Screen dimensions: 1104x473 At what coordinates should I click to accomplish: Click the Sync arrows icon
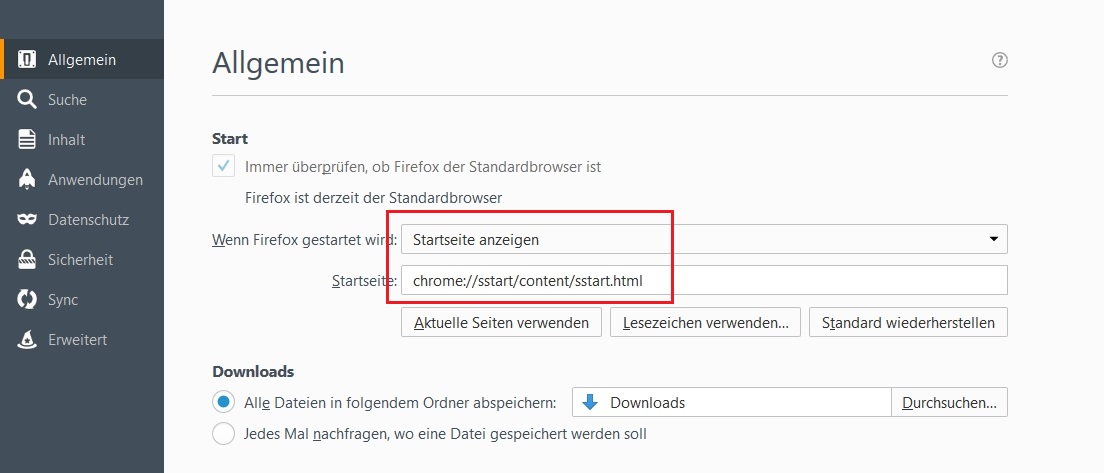pyautogui.click(x=28, y=300)
